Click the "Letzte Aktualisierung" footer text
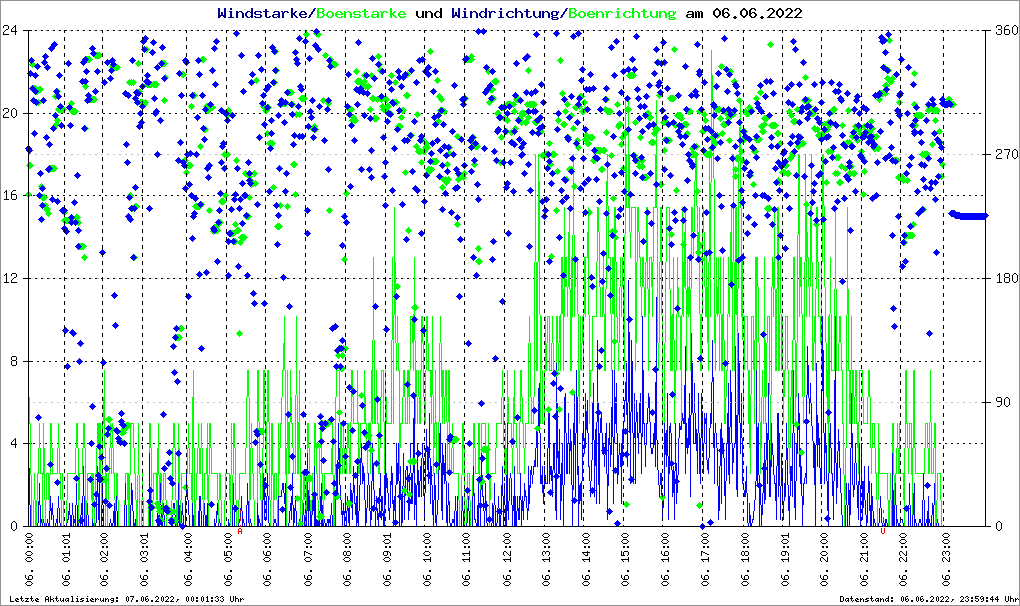 (126, 599)
